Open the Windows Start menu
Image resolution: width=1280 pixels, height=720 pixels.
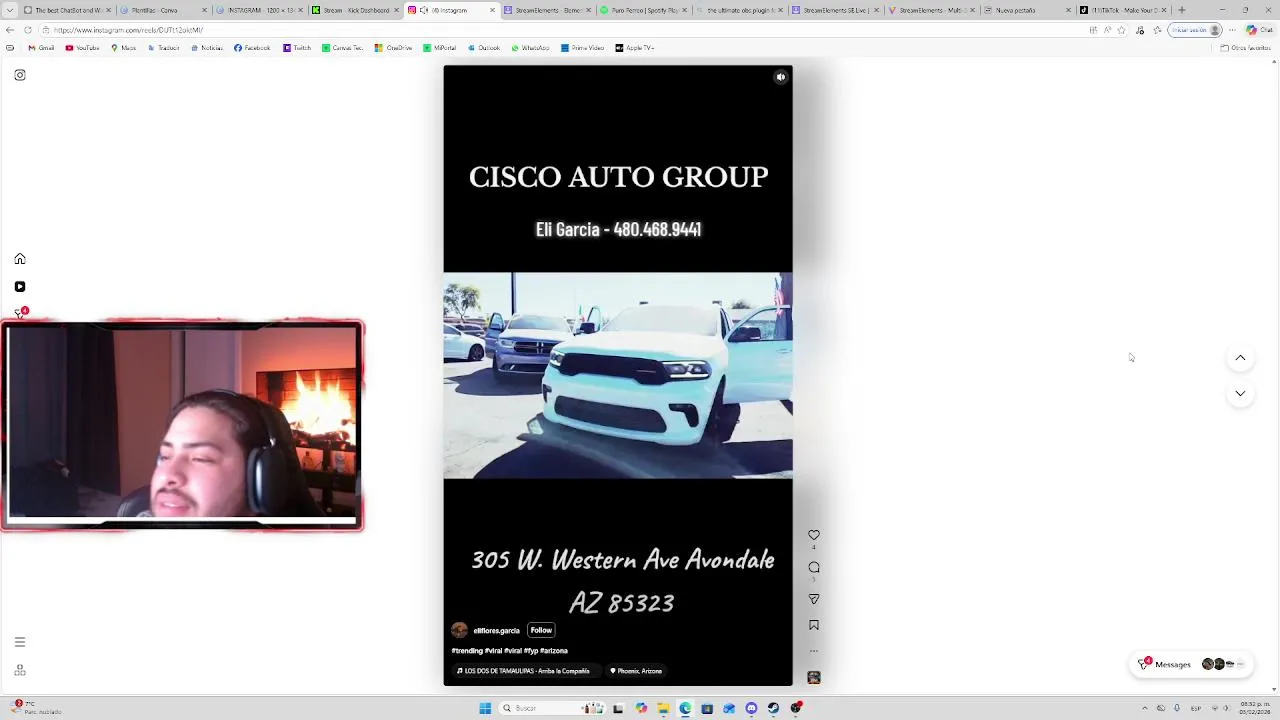click(485, 708)
